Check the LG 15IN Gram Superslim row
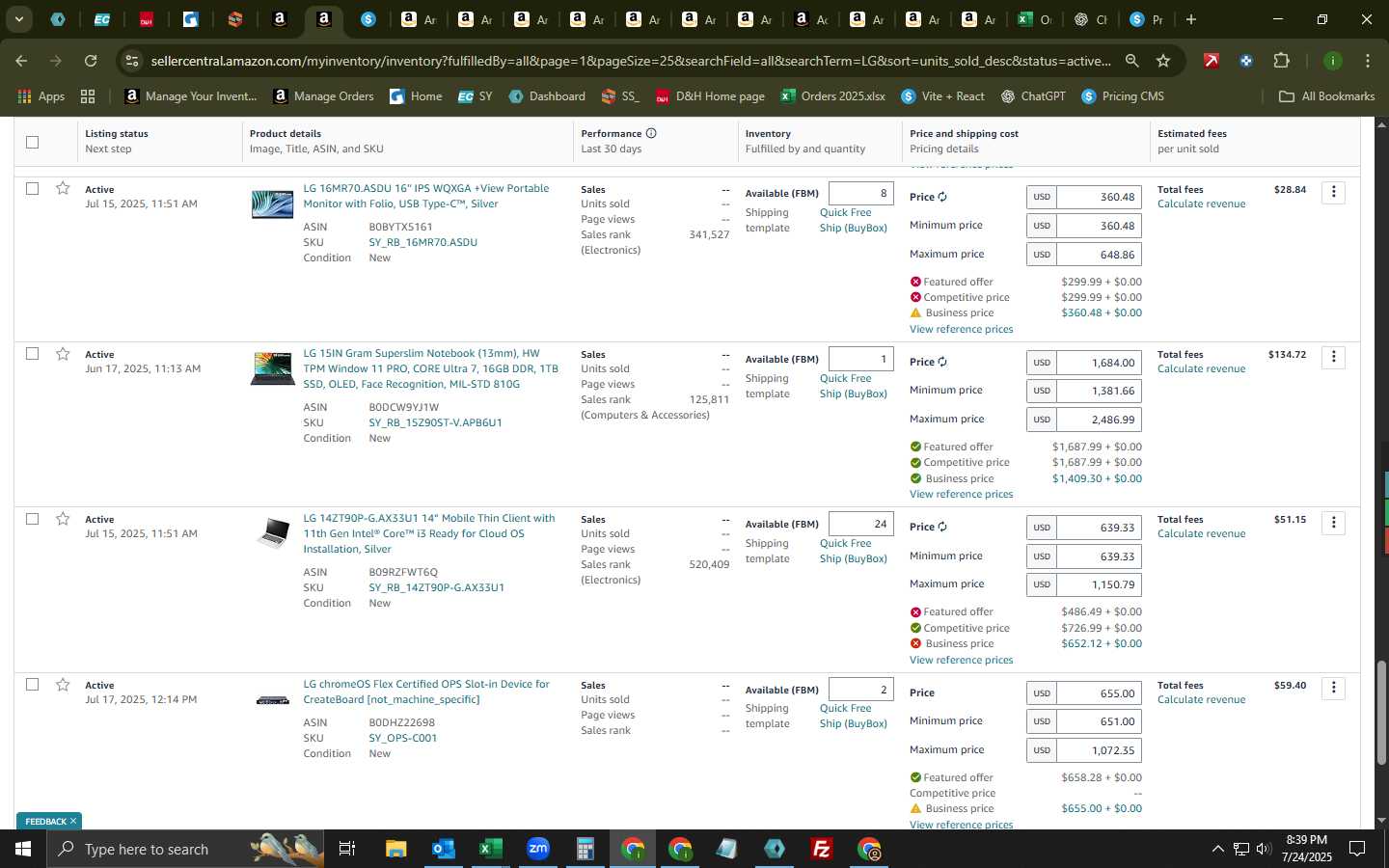 [32, 354]
